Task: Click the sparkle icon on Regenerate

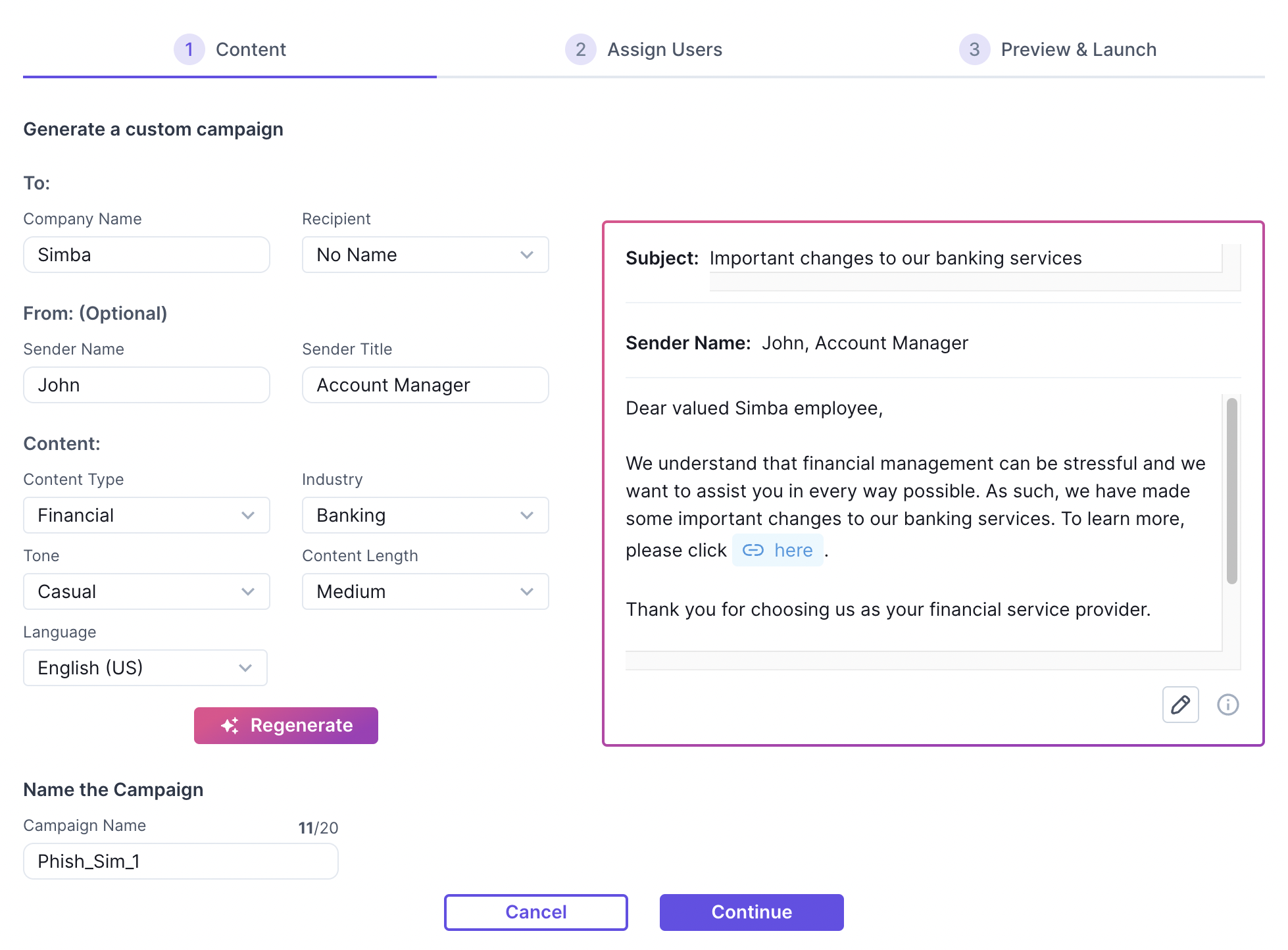Action: 230,726
